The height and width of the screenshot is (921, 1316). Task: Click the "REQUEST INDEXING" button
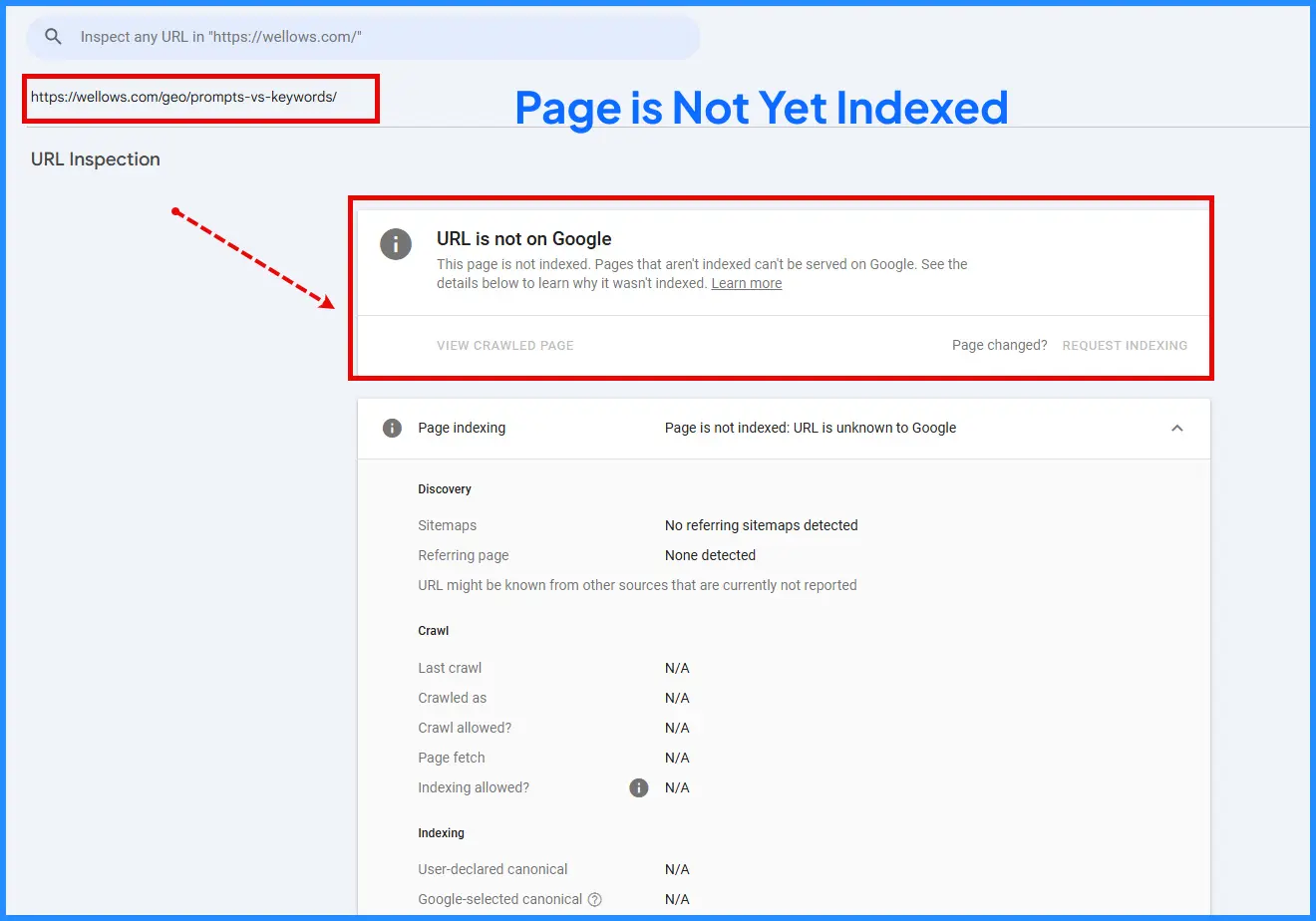(1125, 345)
